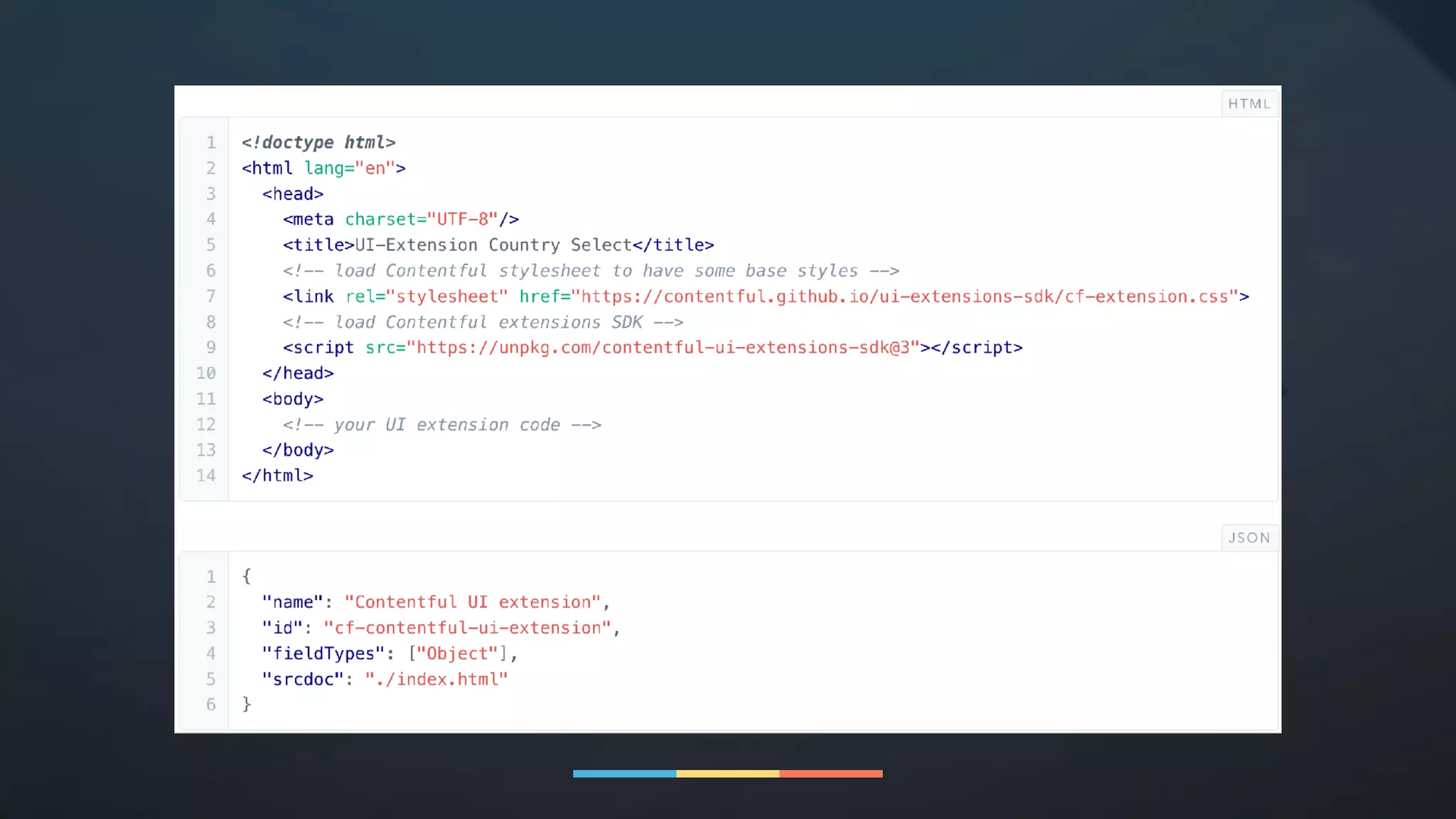Click the blue segment of bottom color bar

pyautogui.click(x=624, y=773)
